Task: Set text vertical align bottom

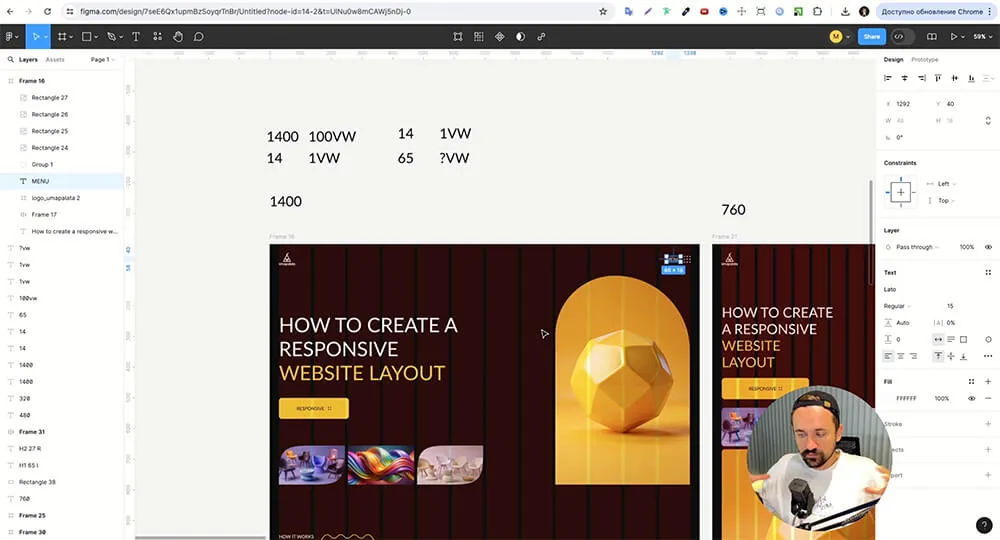Action: pyautogui.click(x=964, y=356)
